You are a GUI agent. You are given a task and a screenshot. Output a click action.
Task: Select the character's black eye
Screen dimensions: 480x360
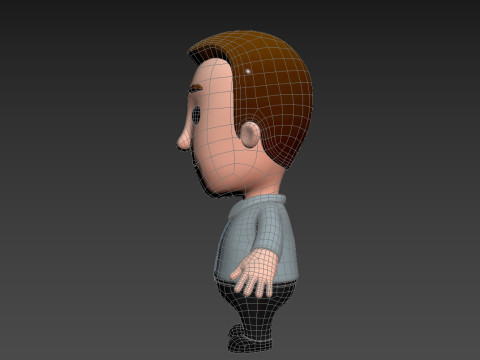point(196,115)
